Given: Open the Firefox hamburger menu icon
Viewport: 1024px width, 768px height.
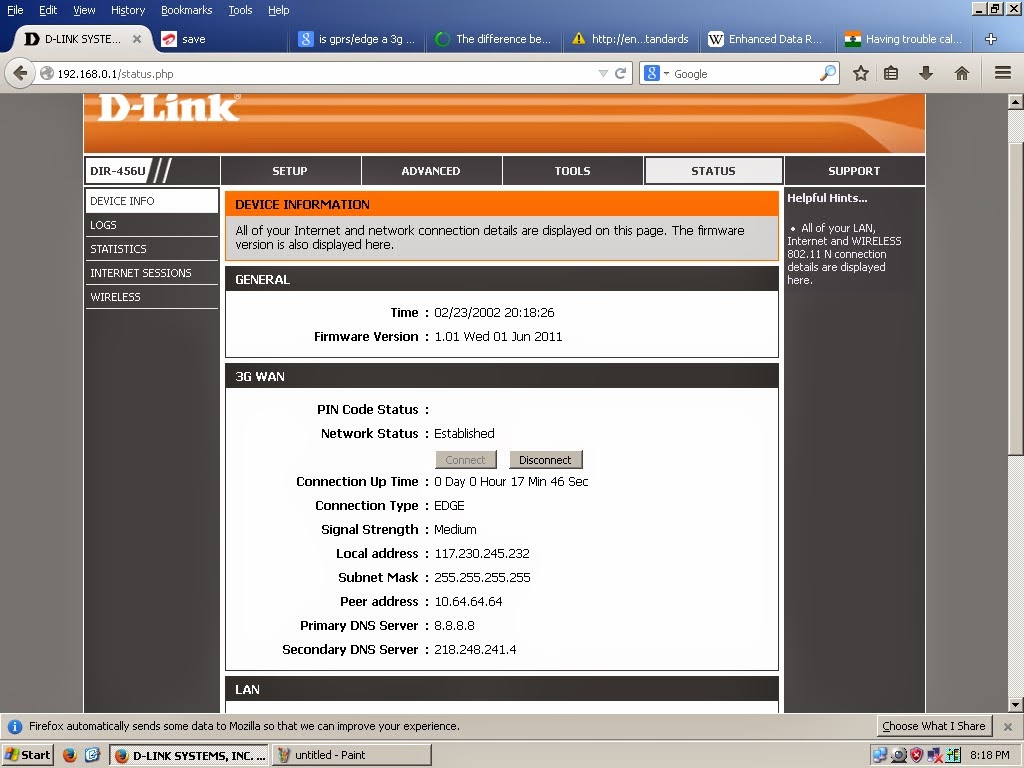Looking at the screenshot, I should (1000, 73).
